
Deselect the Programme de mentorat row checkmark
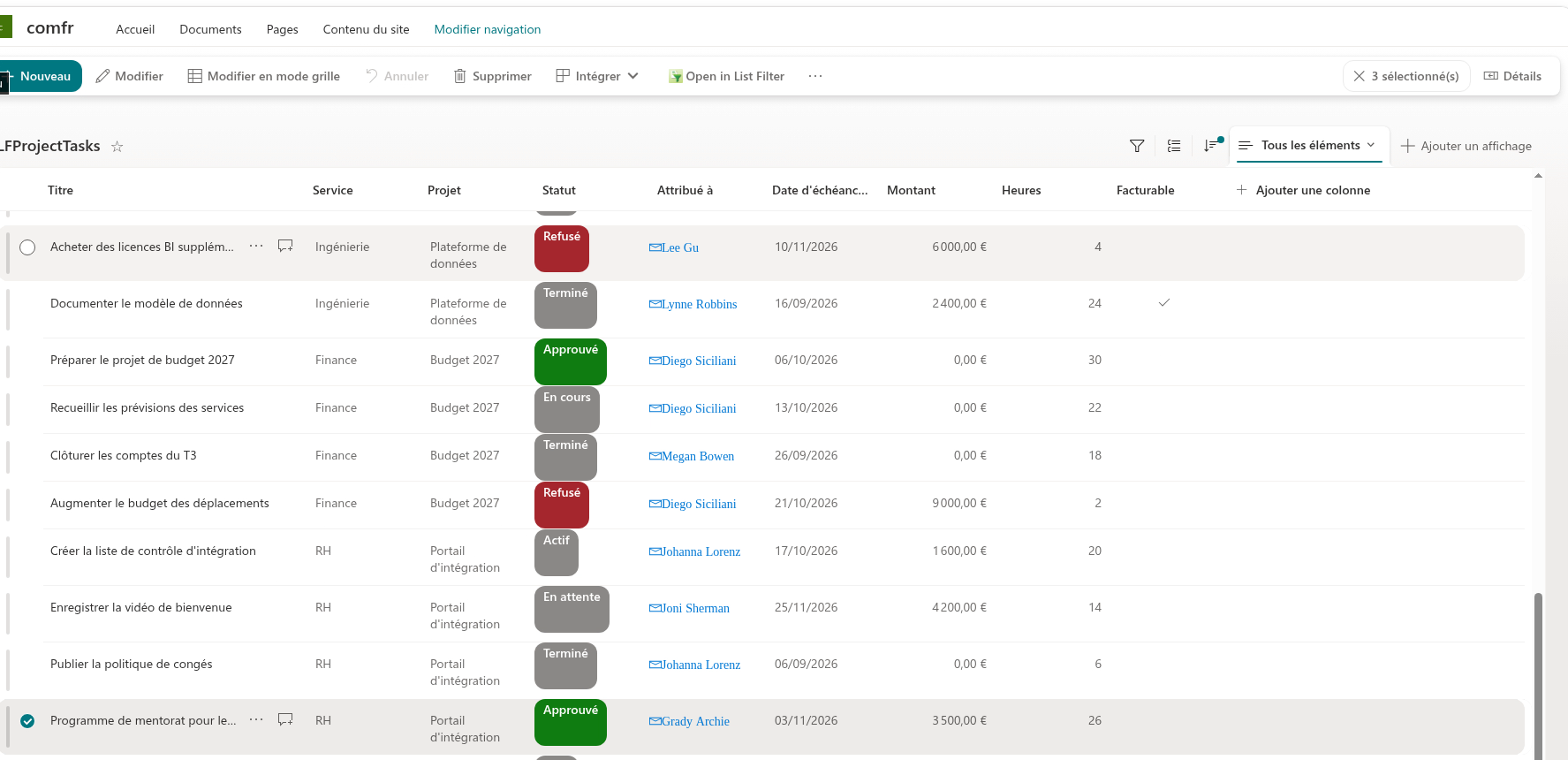27,721
